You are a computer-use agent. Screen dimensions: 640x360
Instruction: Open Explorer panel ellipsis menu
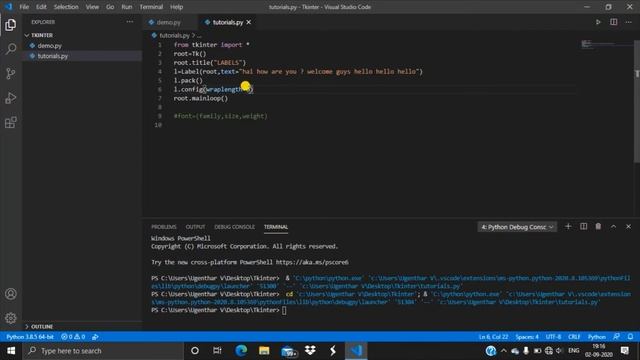130,22
